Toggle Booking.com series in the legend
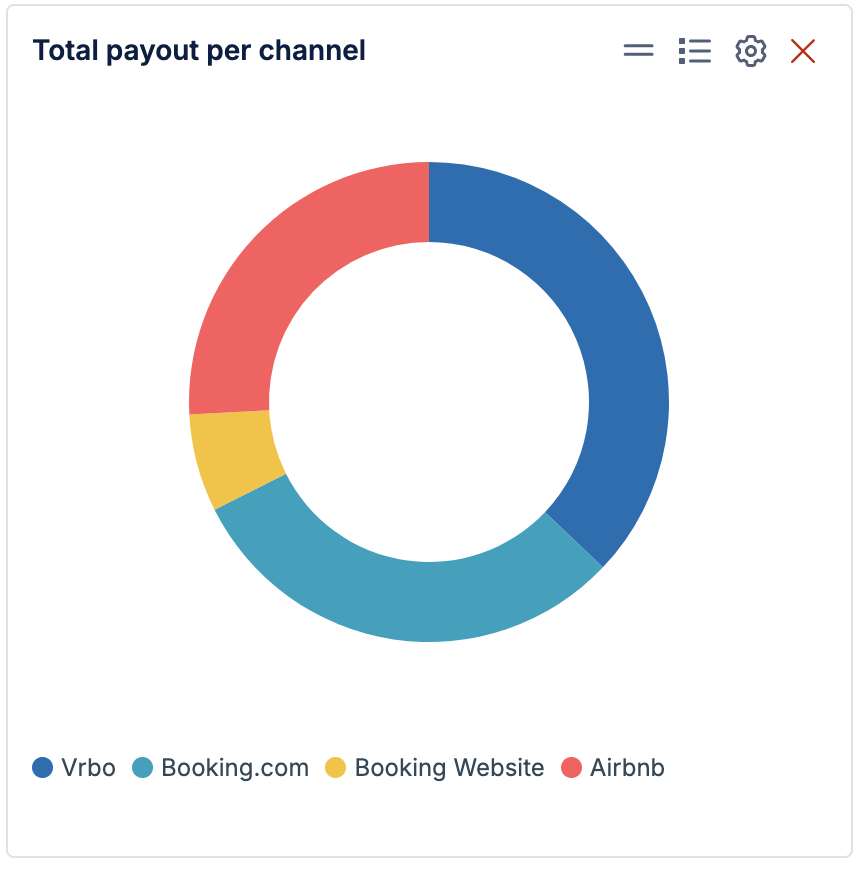Image resolution: width=862 pixels, height=872 pixels. (220, 767)
